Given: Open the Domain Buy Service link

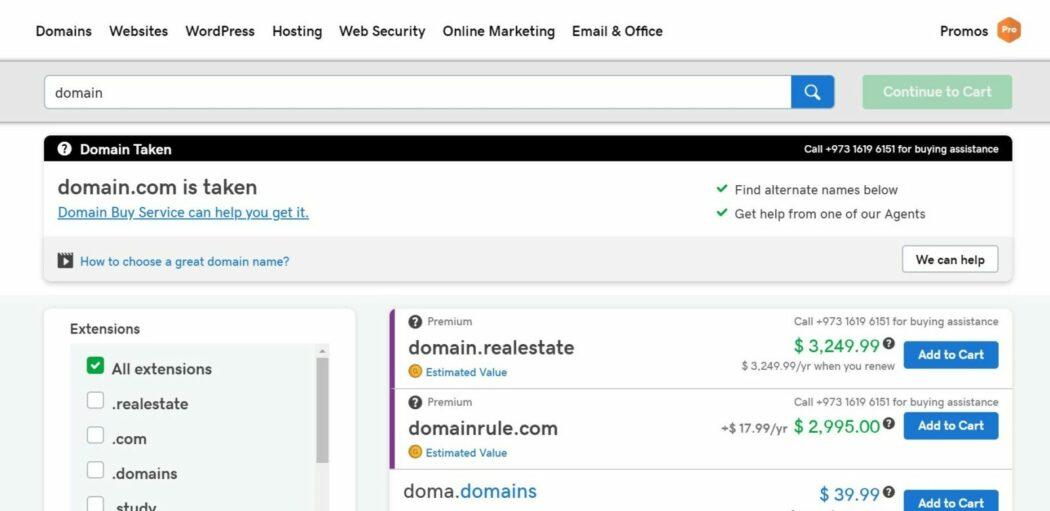Looking at the screenshot, I should tap(183, 213).
